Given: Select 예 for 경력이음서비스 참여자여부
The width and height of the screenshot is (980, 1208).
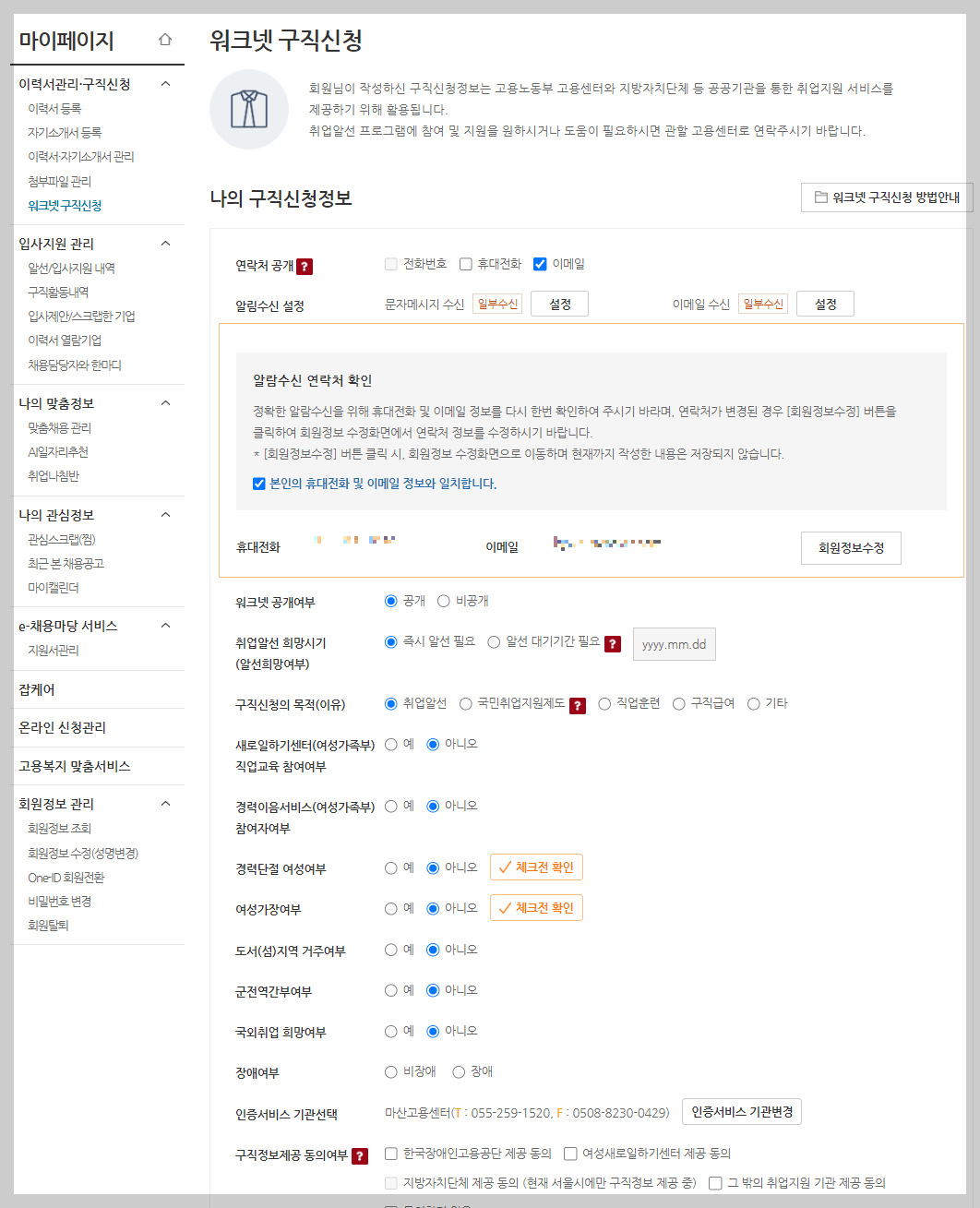Looking at the screenshot, I should pos(391,806).
